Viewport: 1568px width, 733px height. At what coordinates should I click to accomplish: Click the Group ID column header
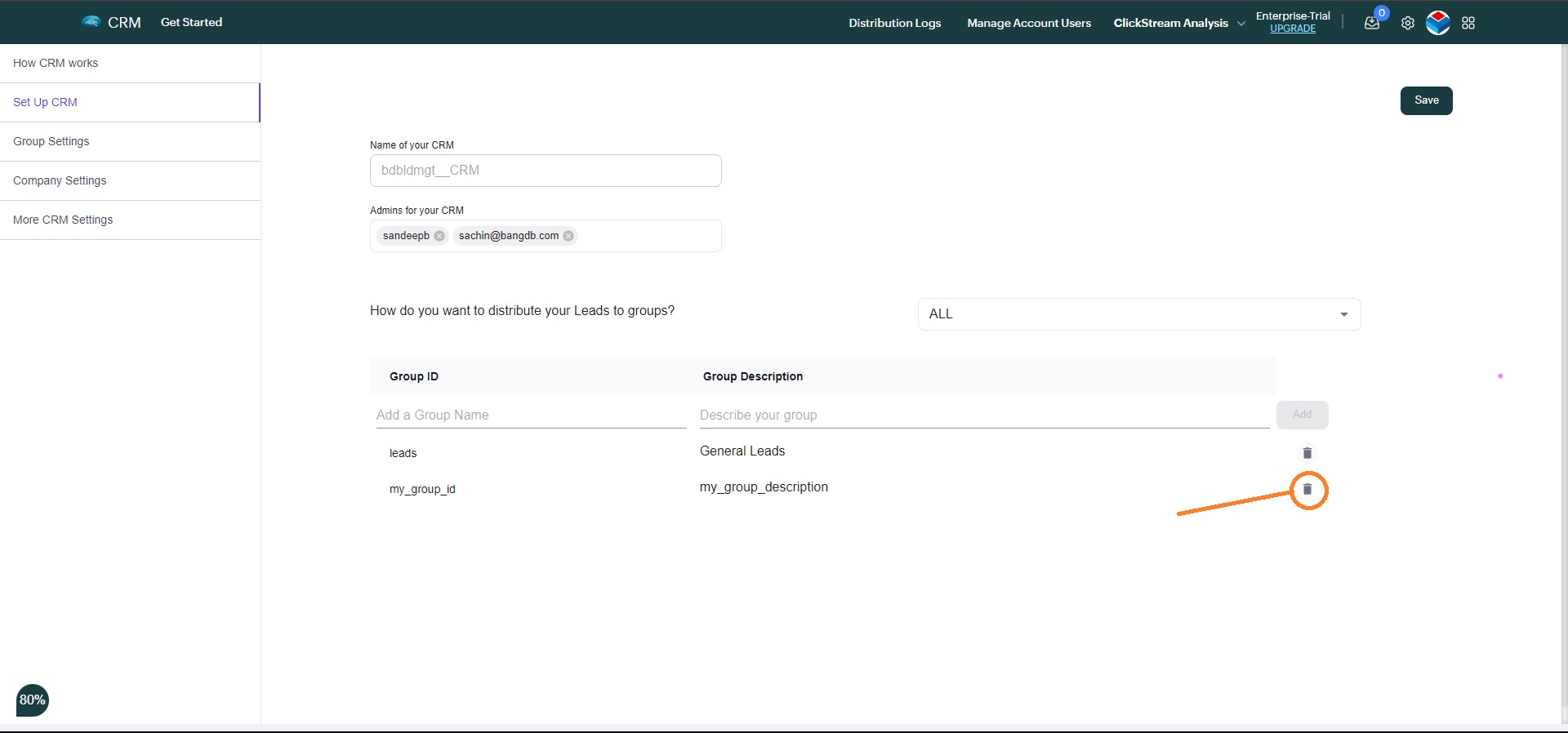point(414,376)
